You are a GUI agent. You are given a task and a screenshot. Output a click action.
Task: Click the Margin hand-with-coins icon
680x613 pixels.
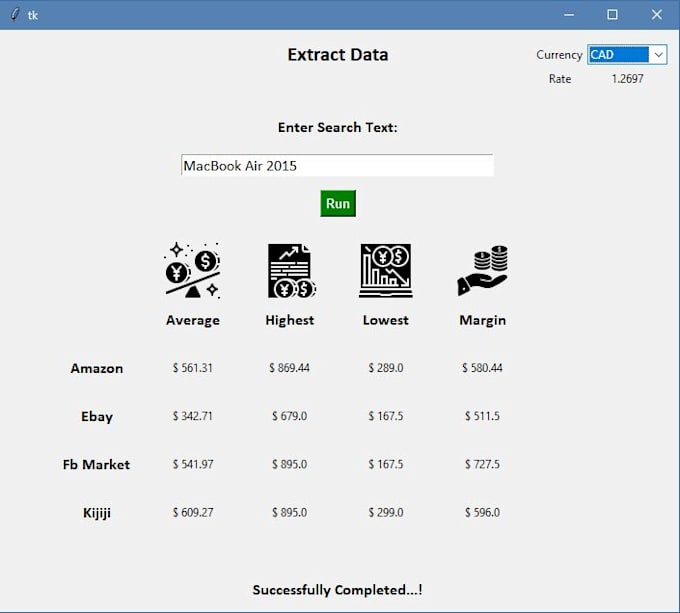pos(482,271)
